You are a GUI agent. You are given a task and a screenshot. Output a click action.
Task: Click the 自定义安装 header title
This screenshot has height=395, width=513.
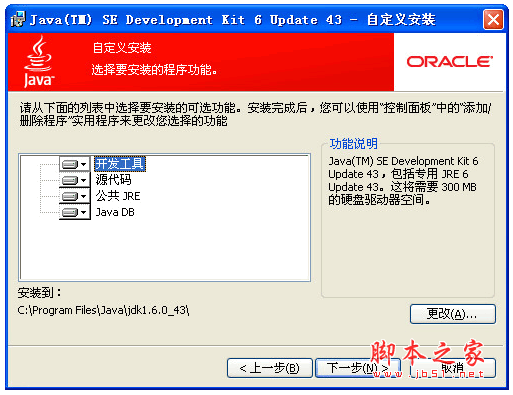(122, 48)
